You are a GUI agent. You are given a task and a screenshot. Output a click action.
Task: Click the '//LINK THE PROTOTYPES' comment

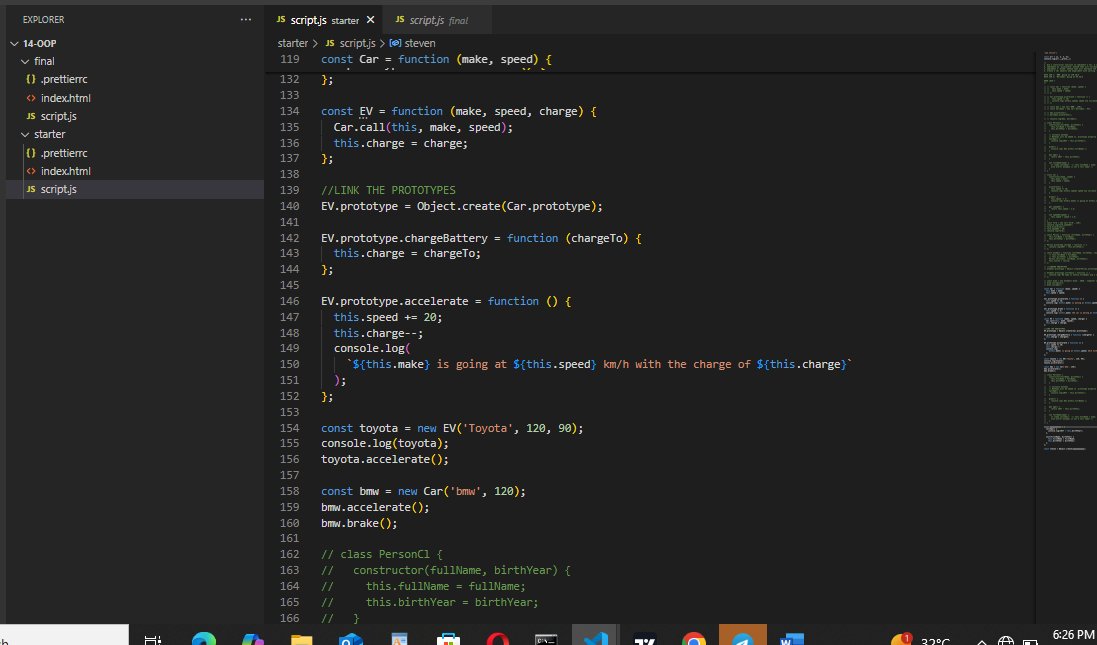388,190
